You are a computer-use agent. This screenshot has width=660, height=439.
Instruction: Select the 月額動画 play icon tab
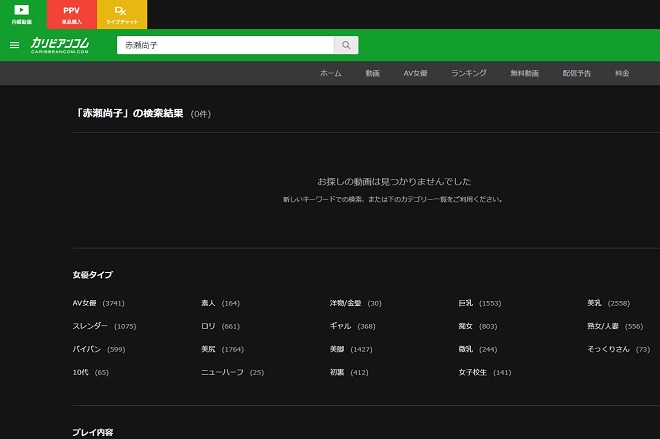click(x=21, y=14)
